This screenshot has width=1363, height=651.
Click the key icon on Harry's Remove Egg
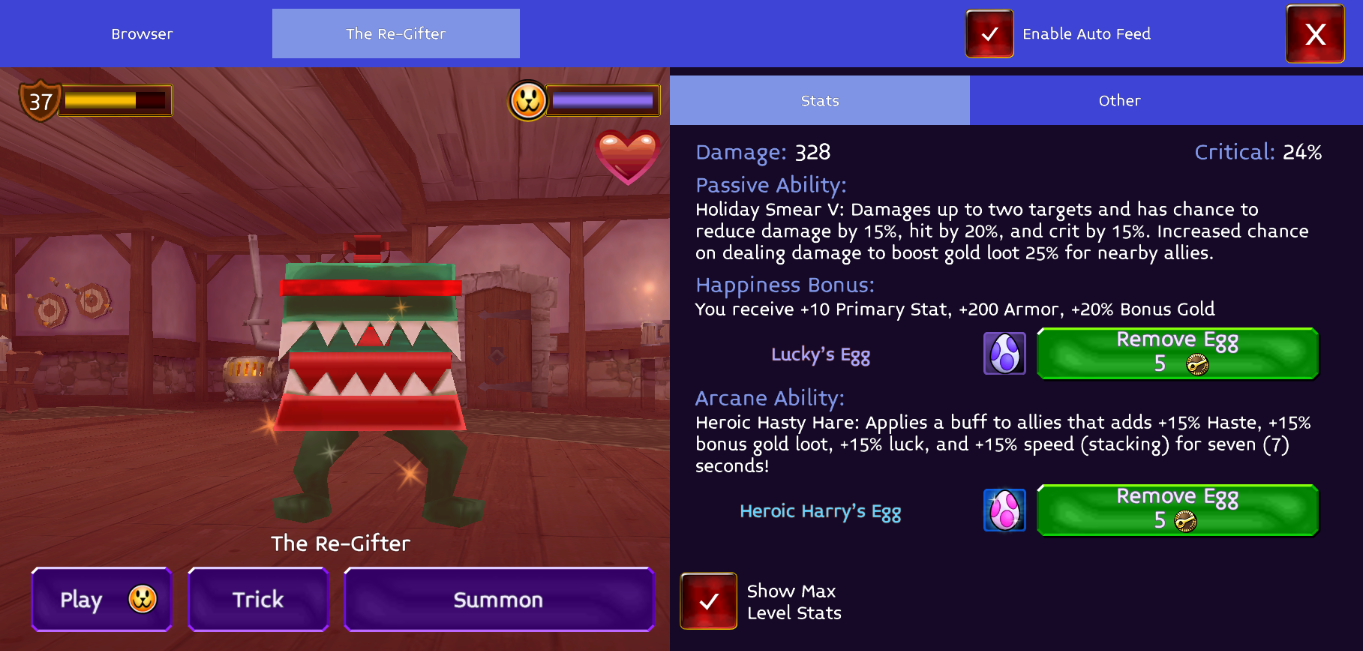[1185, 521]
